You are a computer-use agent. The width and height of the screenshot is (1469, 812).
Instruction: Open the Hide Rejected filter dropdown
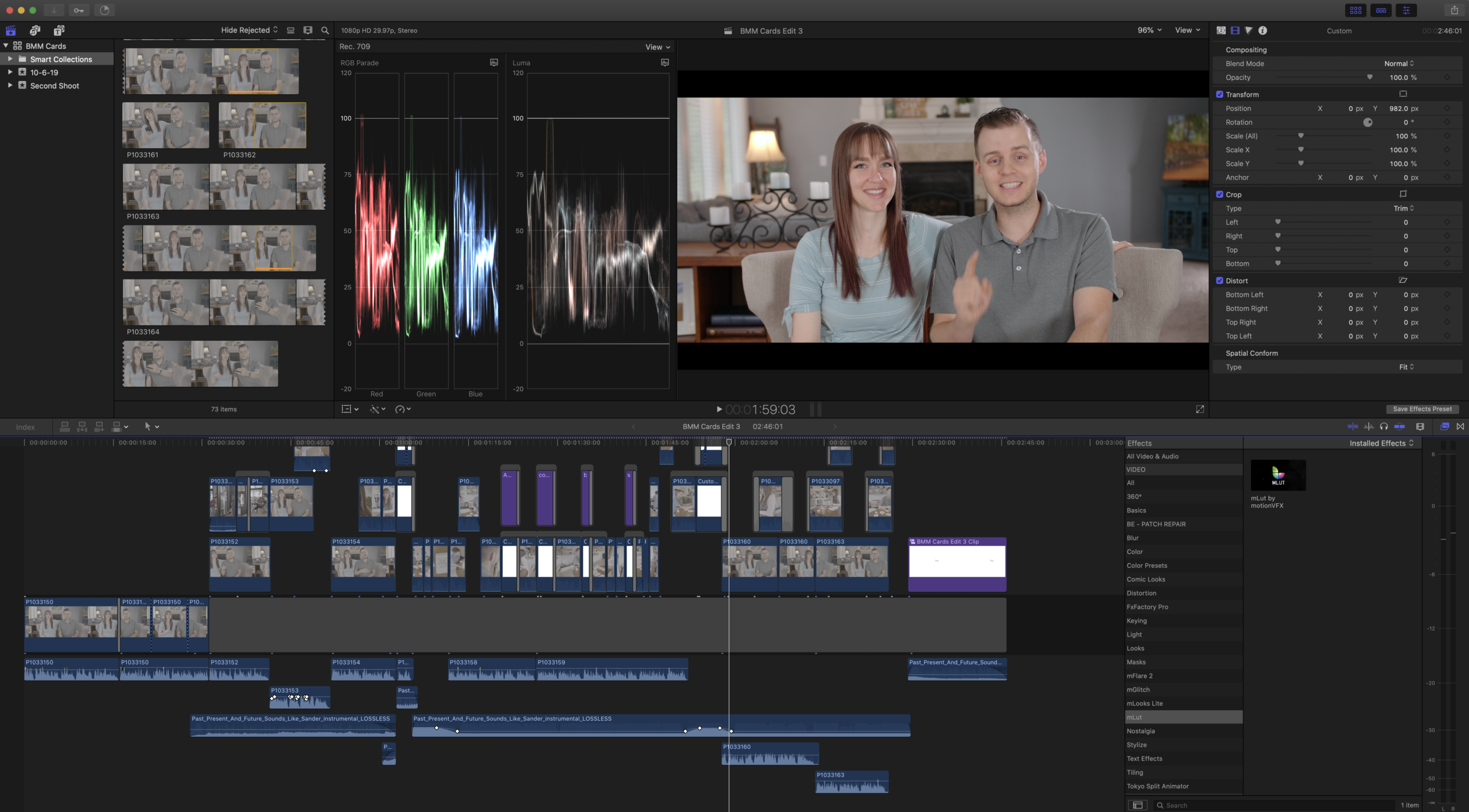[x=250, y=30]
